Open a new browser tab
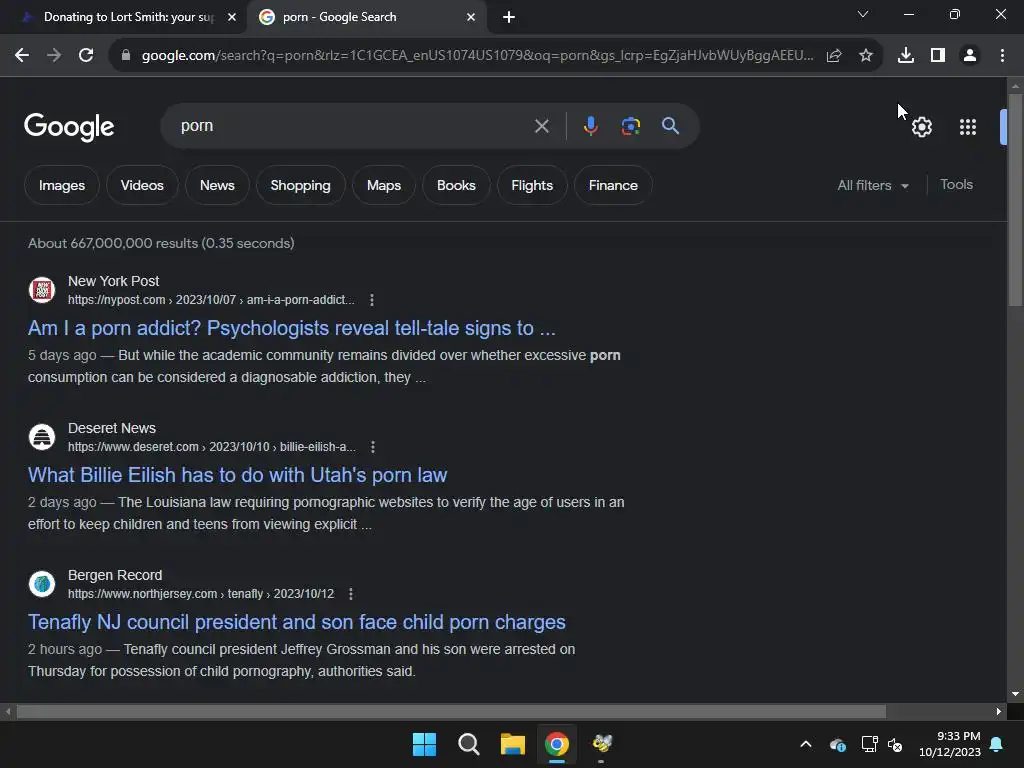Screen dimensions: 1024x768 pos(509,17)
